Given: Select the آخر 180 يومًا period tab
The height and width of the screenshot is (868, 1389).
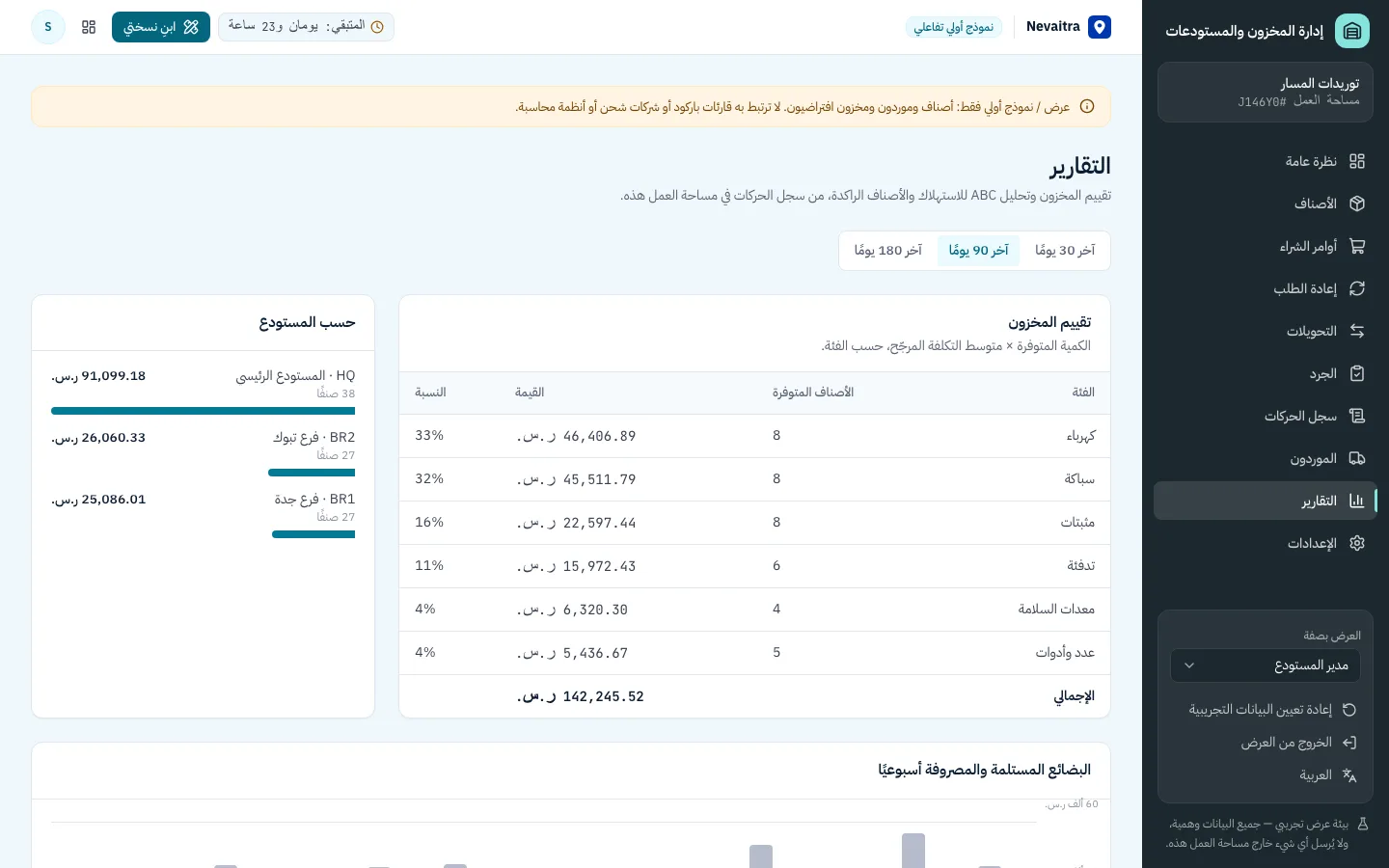Looking at the screenshot, I should point(888,251).
